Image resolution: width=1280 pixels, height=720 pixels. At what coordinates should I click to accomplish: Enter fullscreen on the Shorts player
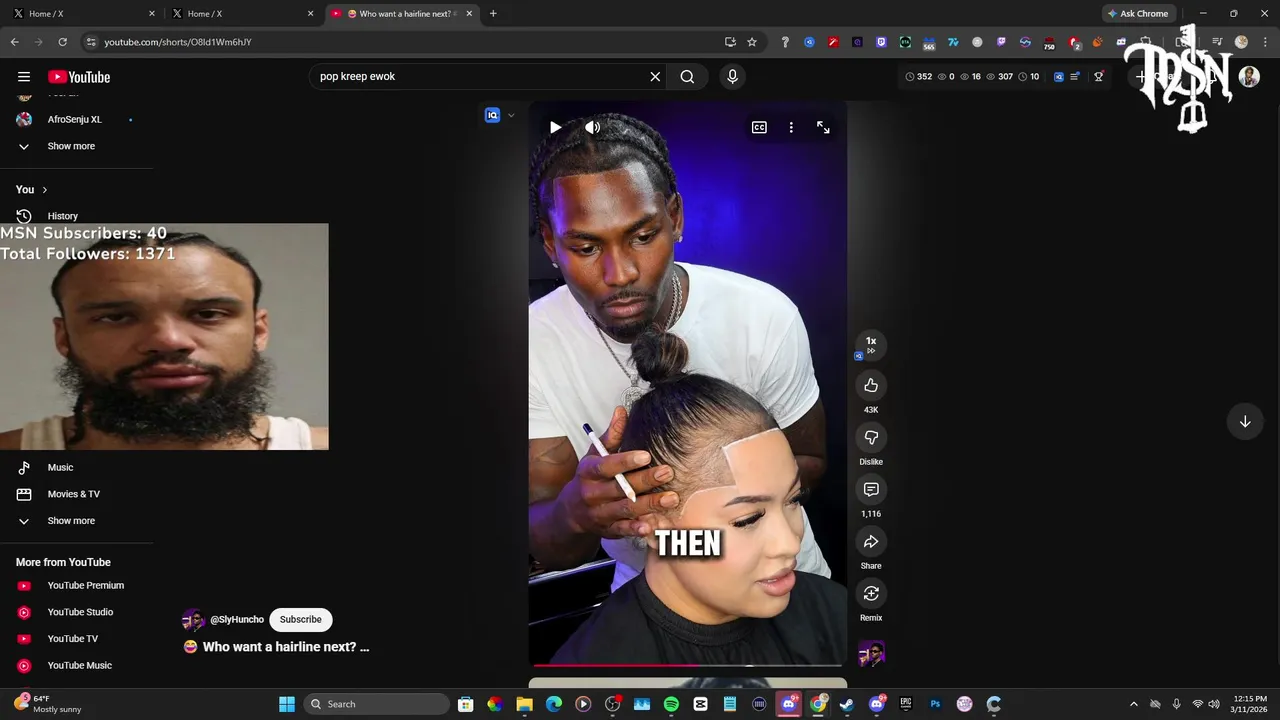coord(823,127)
